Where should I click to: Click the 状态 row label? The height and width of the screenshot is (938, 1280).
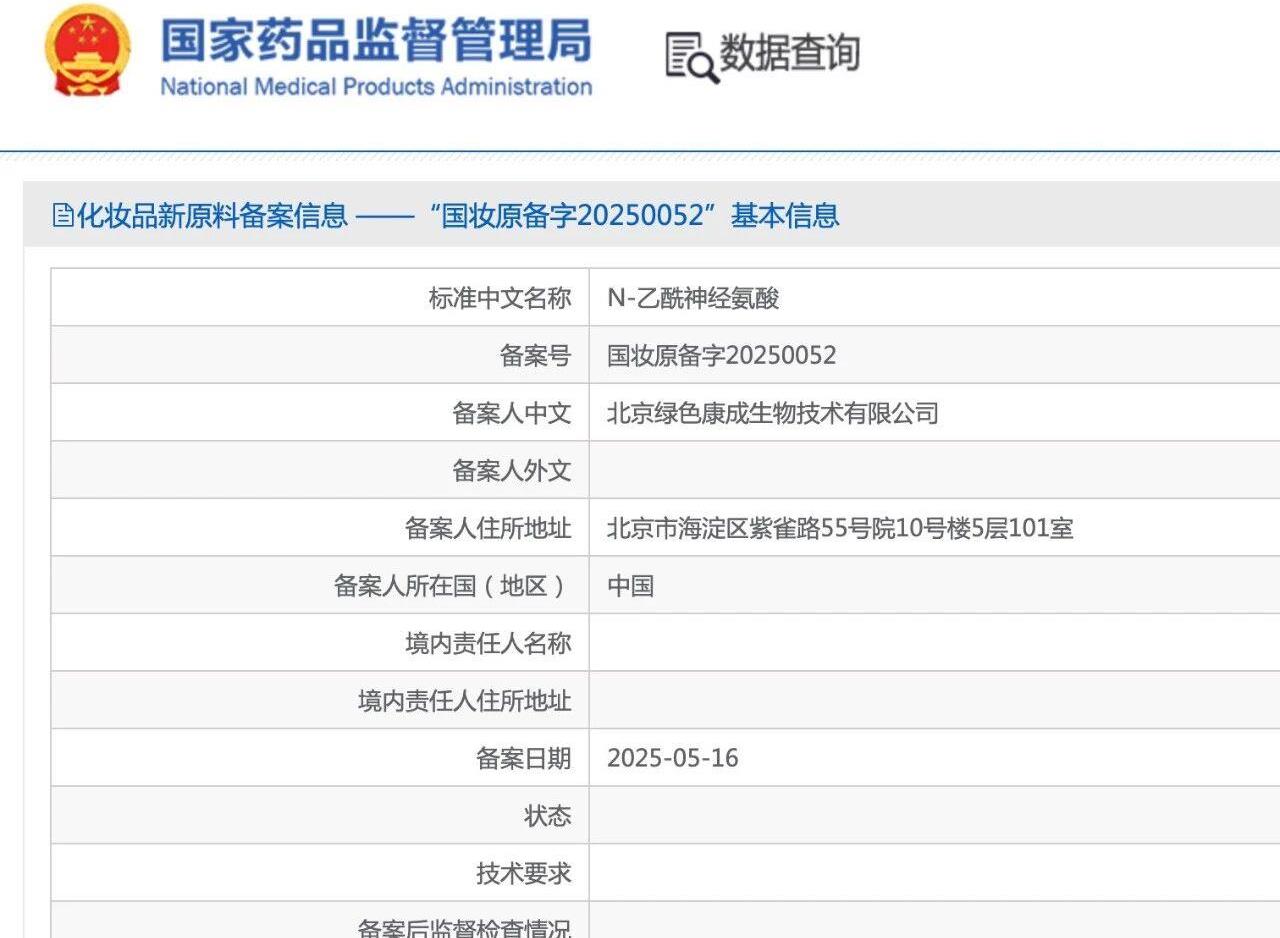(x=547, y=816)
